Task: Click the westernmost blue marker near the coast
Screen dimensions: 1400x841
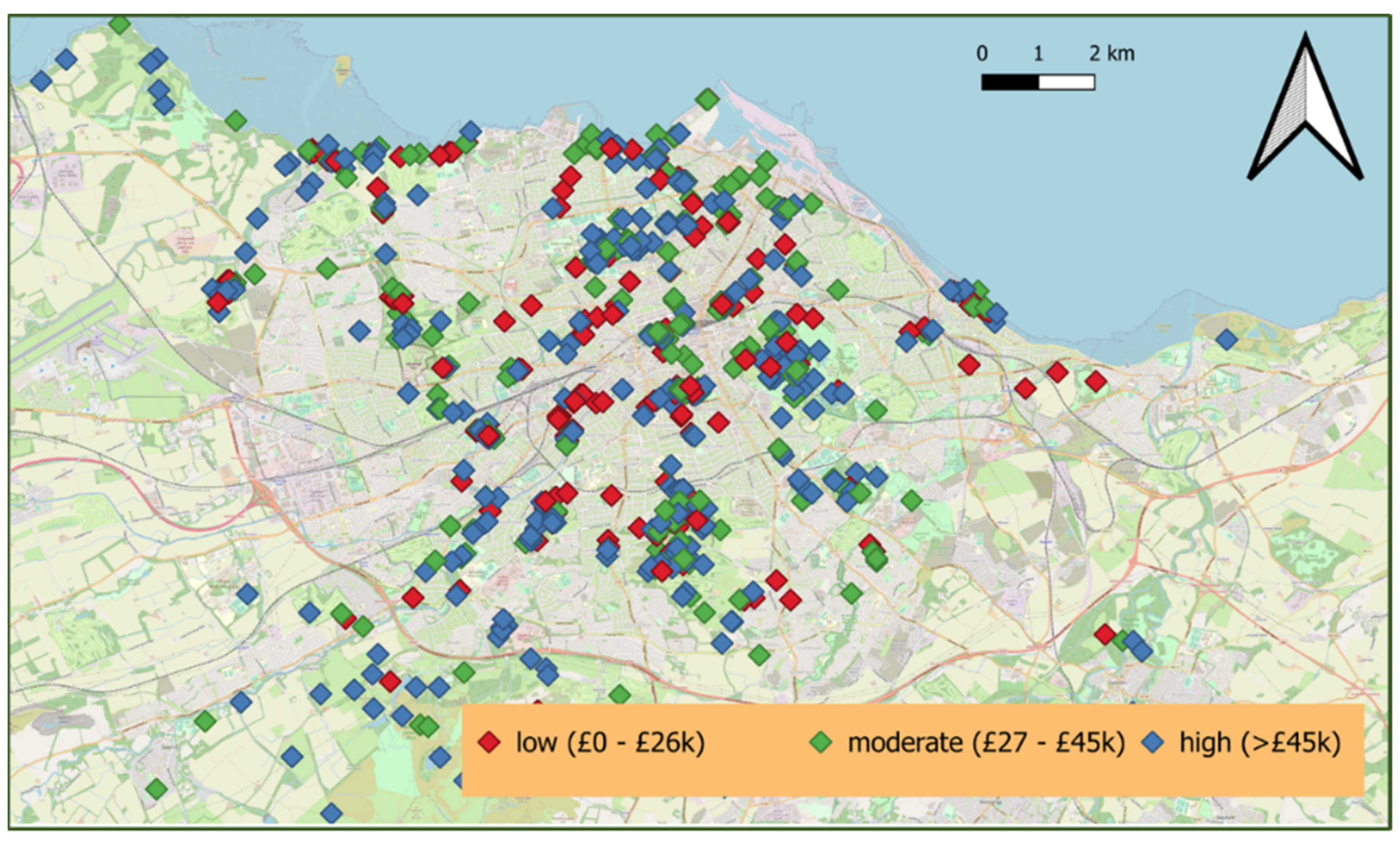Action: (x=41, y=81)
